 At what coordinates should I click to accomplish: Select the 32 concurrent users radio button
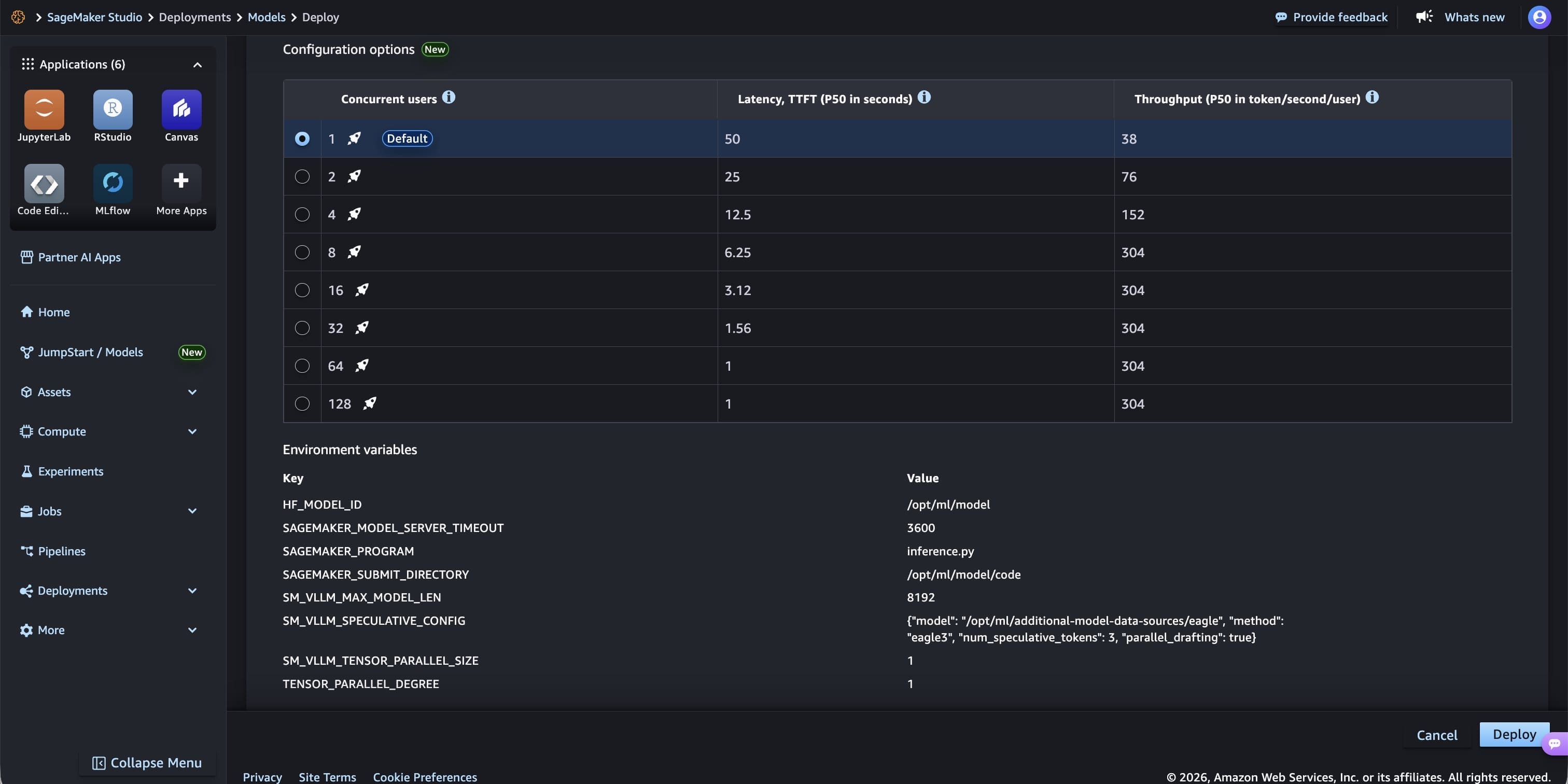(x=302, y=328)
